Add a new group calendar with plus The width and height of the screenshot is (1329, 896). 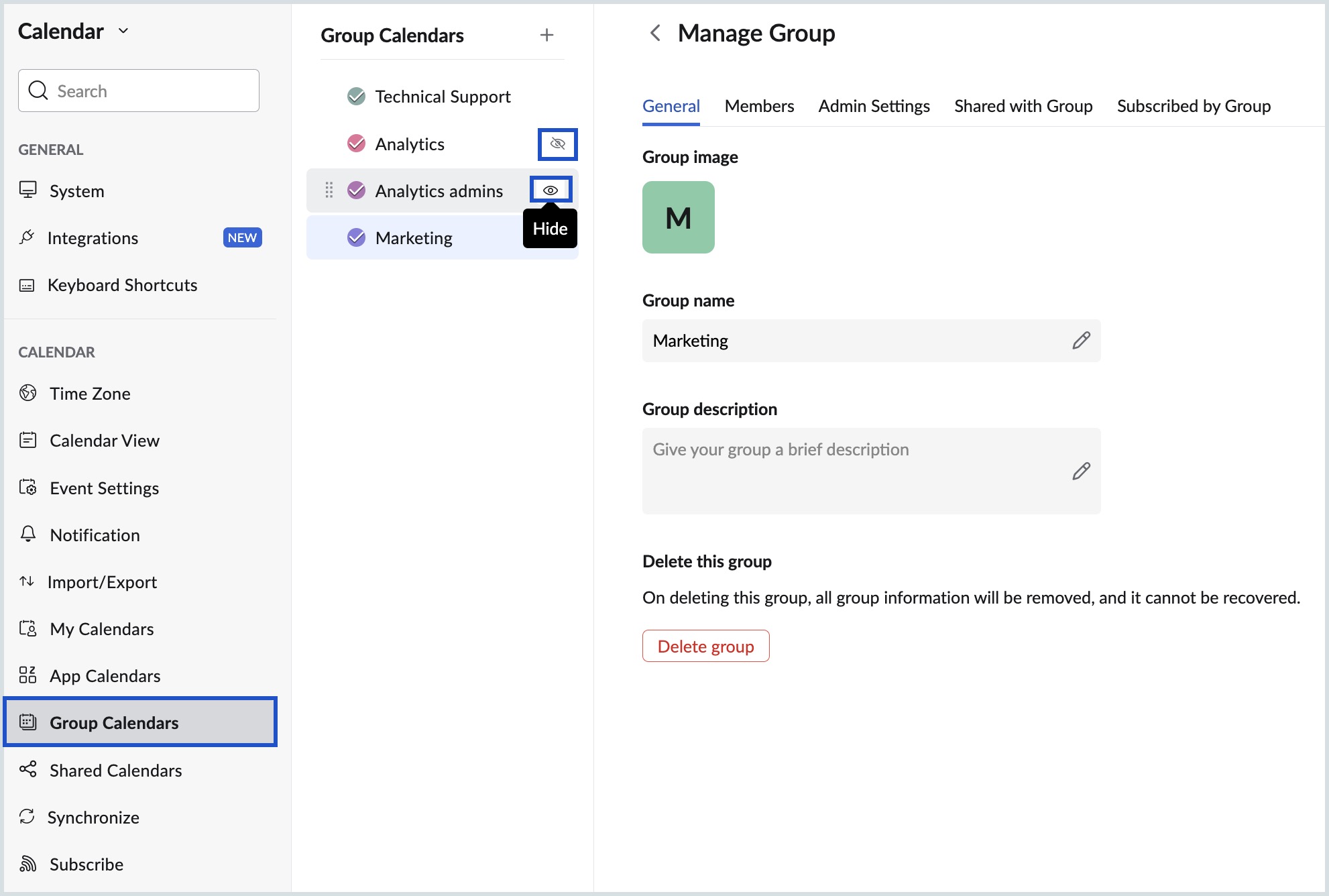(546, 35)
